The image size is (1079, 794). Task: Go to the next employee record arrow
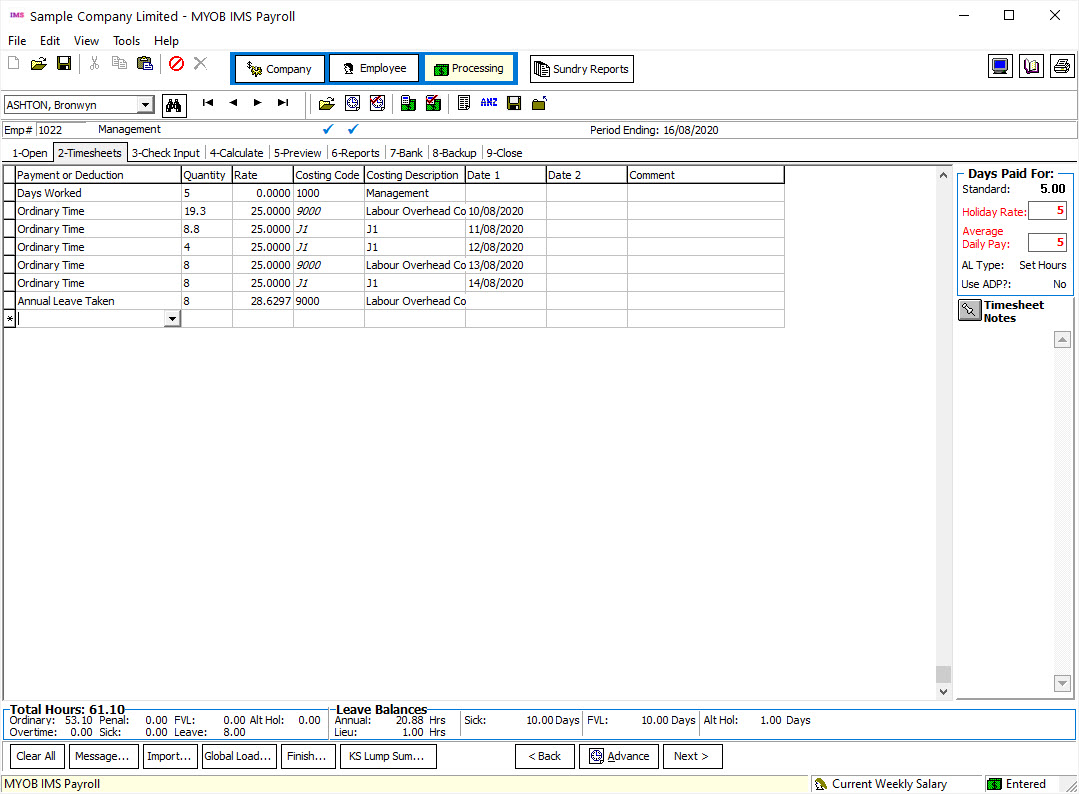coord(257,103)
